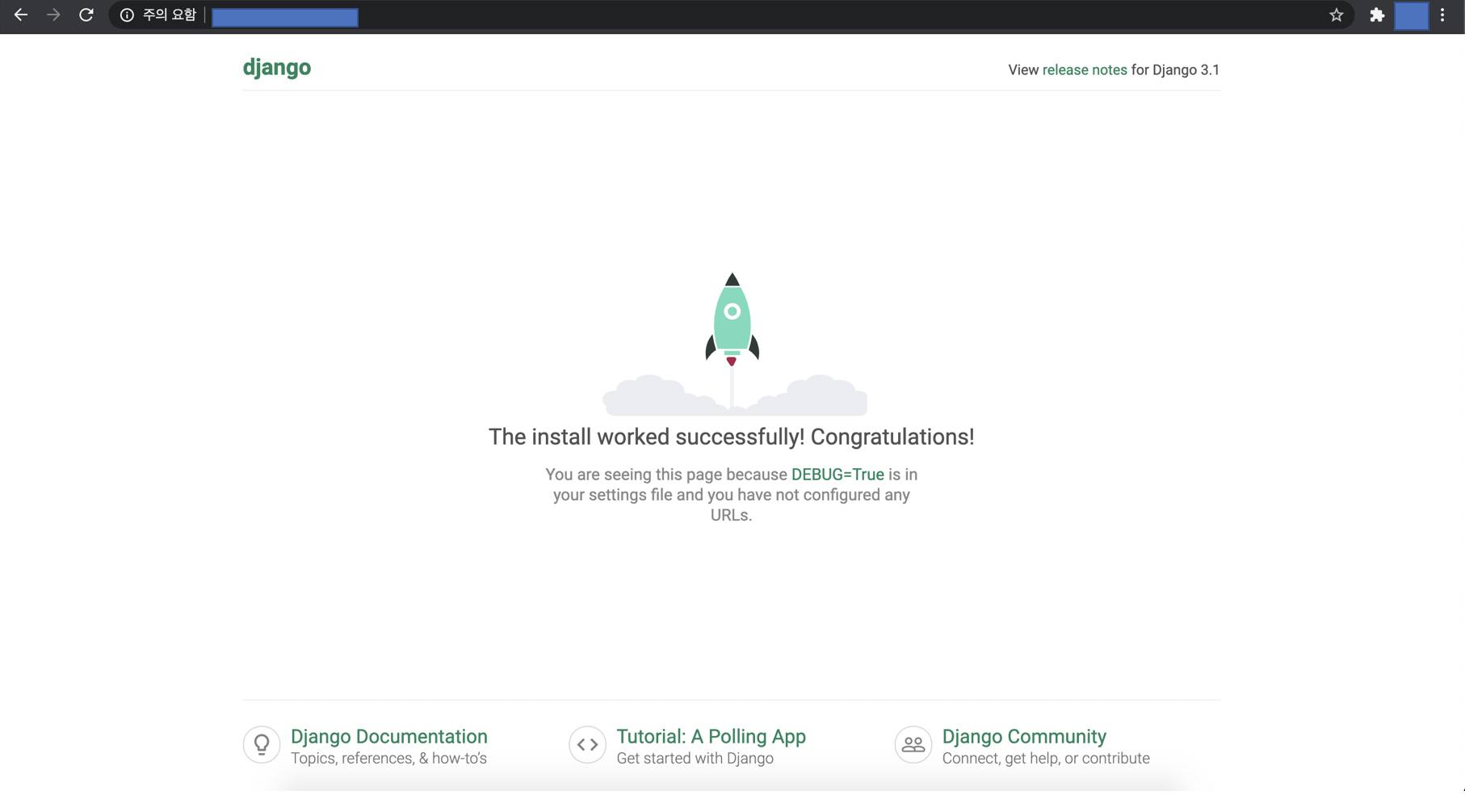Open site info icon next to 주의 요함
The width and height of the screenshot is (1465, 812).
[x=127, y=15]
